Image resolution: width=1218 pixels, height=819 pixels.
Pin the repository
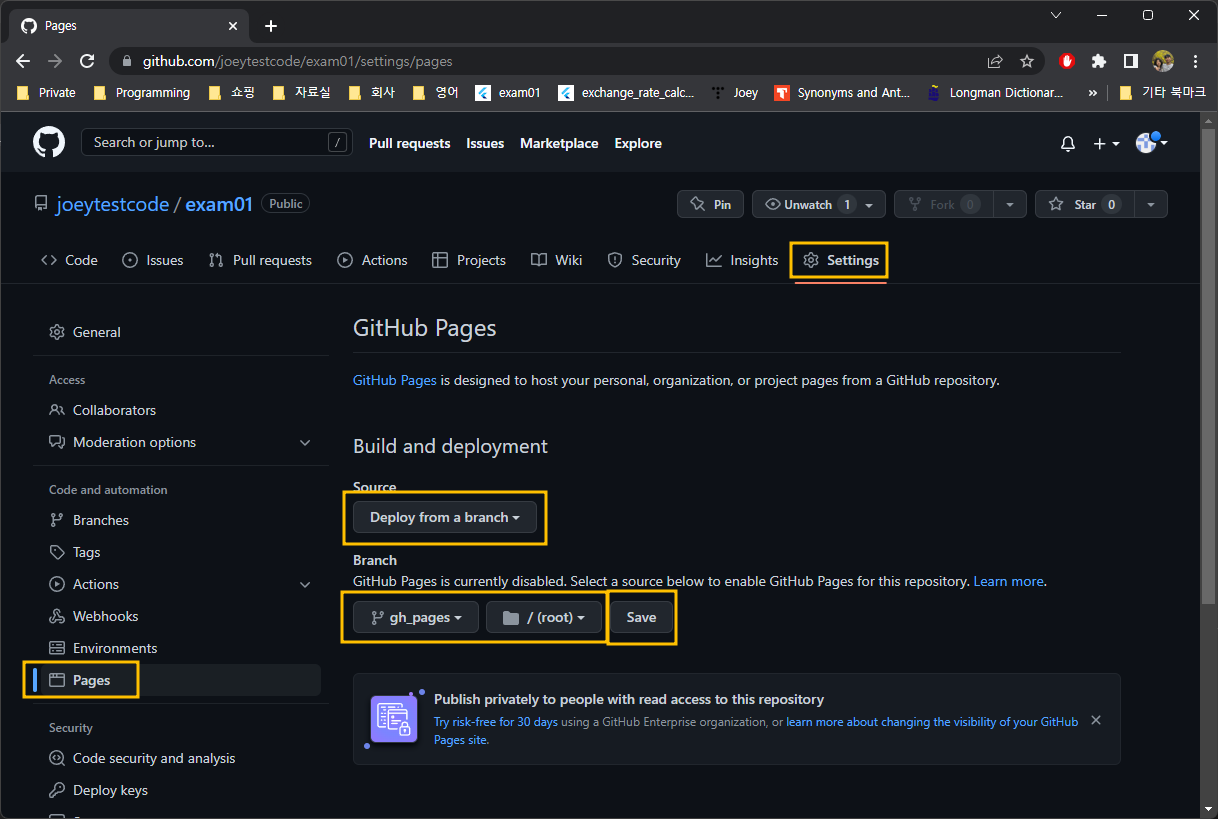710,204
